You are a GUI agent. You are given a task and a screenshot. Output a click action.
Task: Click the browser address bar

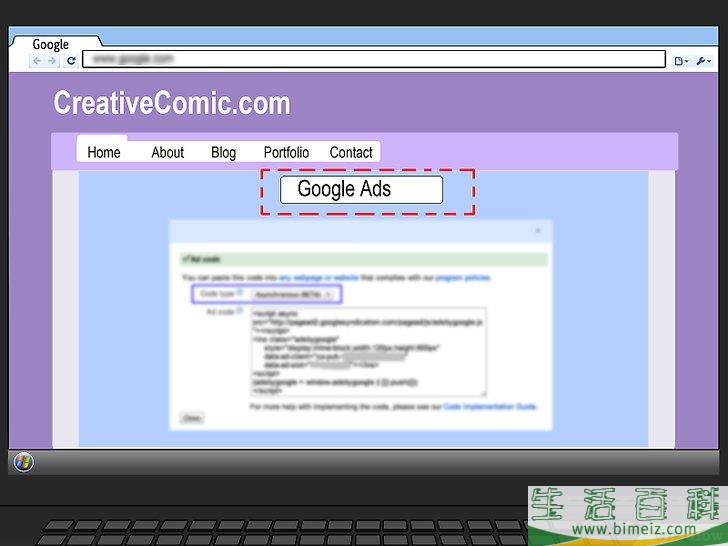coord(374,59)
